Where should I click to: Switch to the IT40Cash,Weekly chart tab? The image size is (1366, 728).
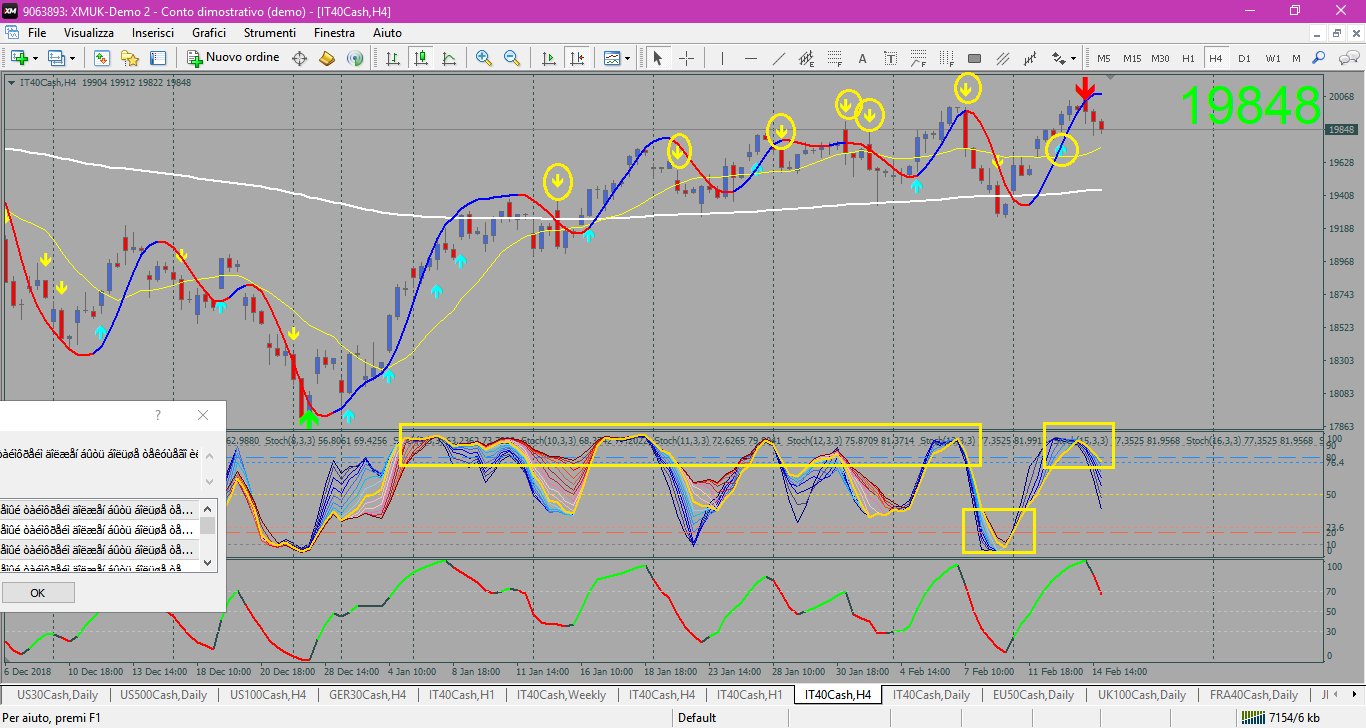[562, 695]
